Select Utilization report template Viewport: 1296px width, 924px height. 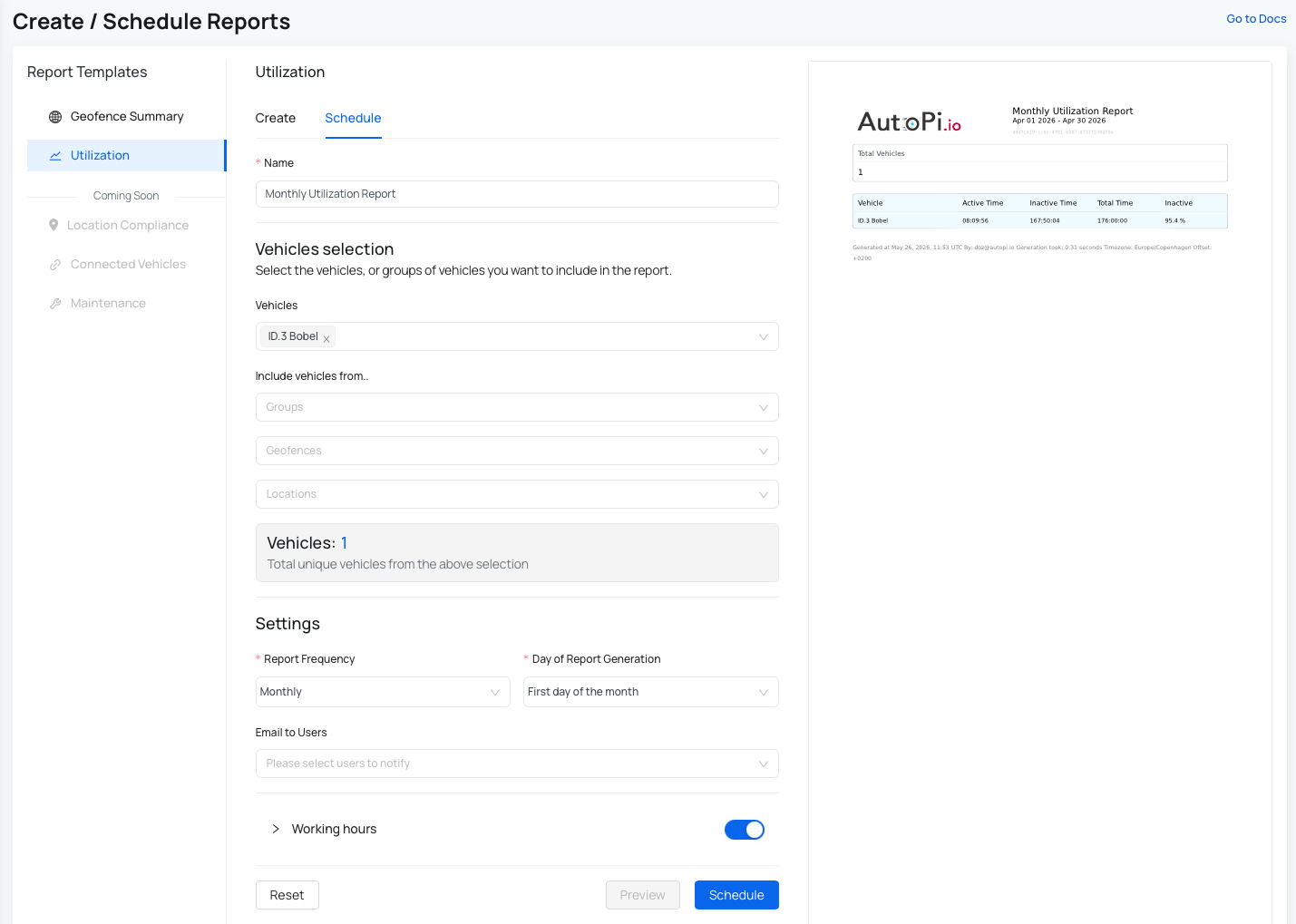[126, 155]
